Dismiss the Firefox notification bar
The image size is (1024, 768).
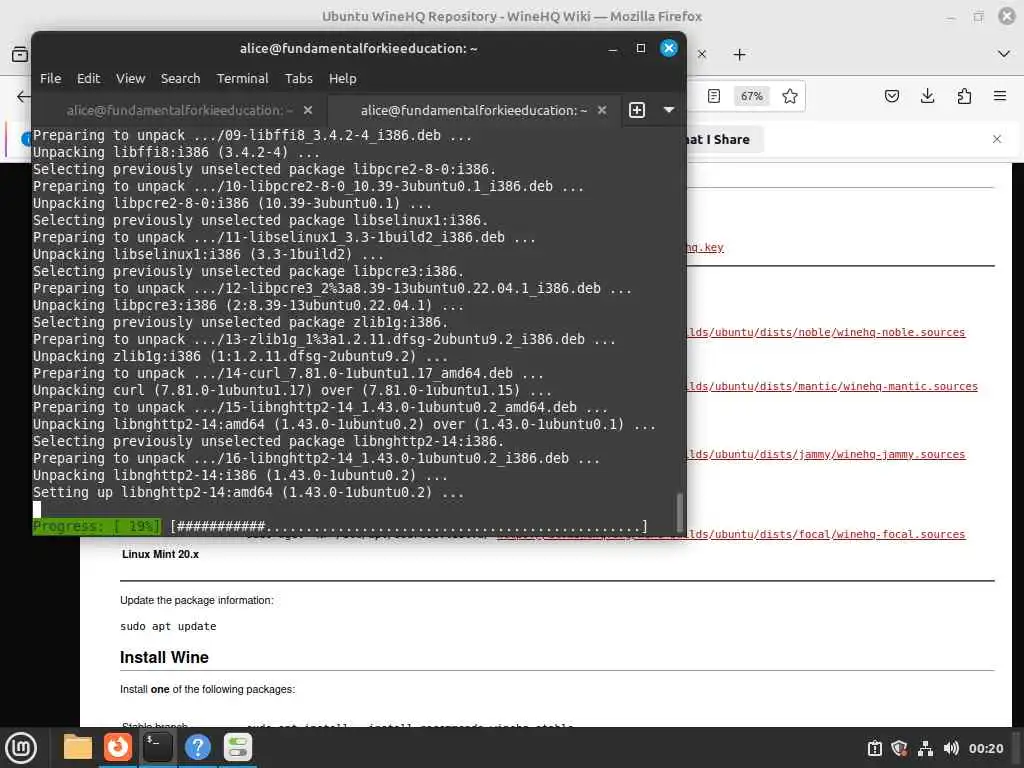(x=997, y=139)
